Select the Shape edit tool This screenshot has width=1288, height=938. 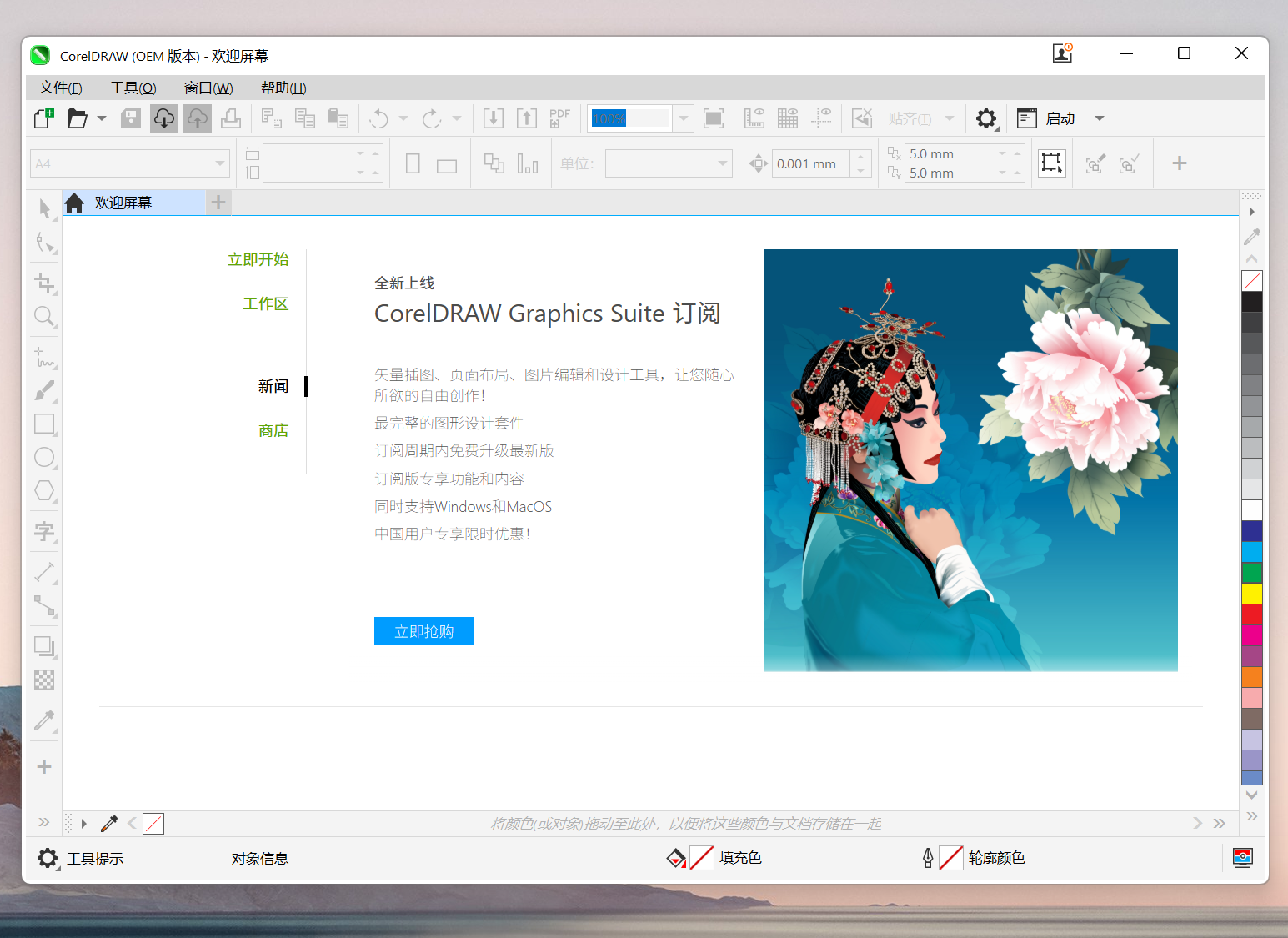click(45, 243)
